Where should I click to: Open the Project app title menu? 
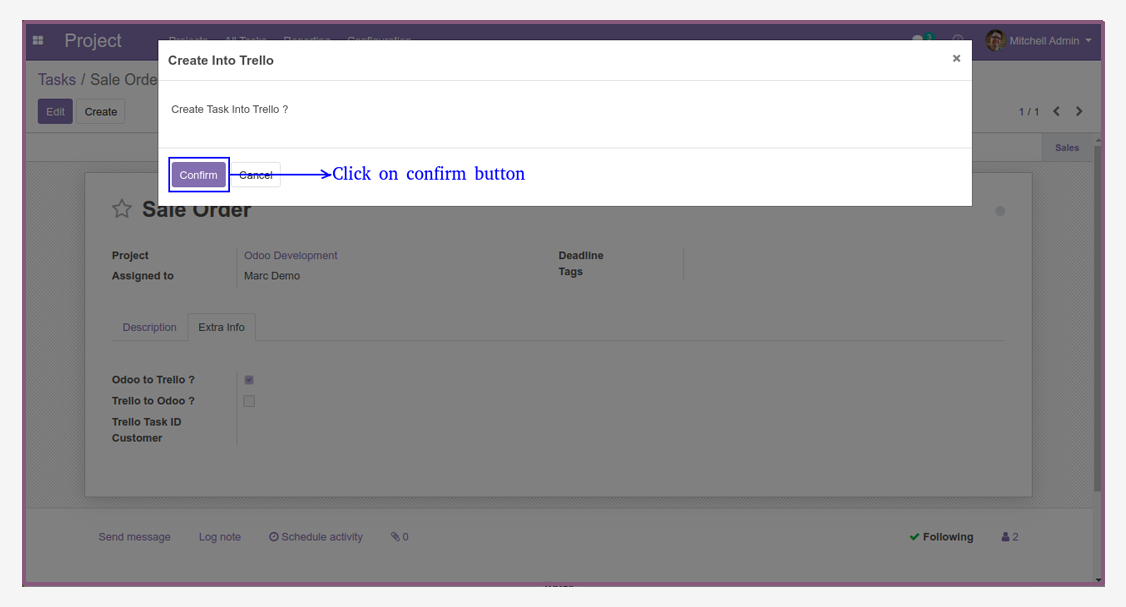tap(93, 41)
